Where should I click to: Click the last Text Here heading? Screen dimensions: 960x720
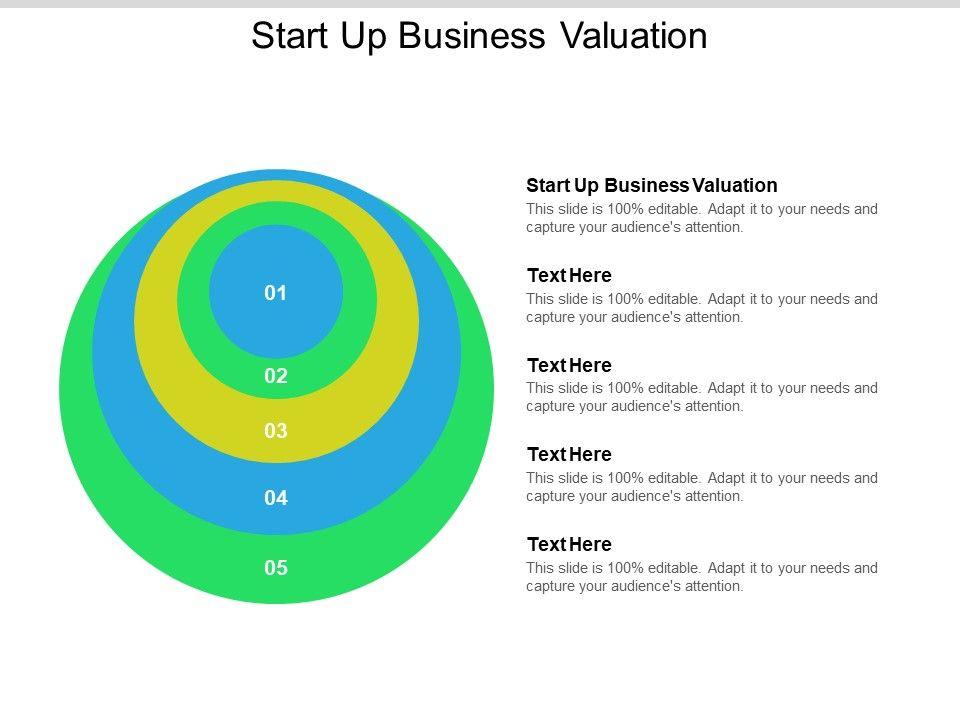coord(569,544)
